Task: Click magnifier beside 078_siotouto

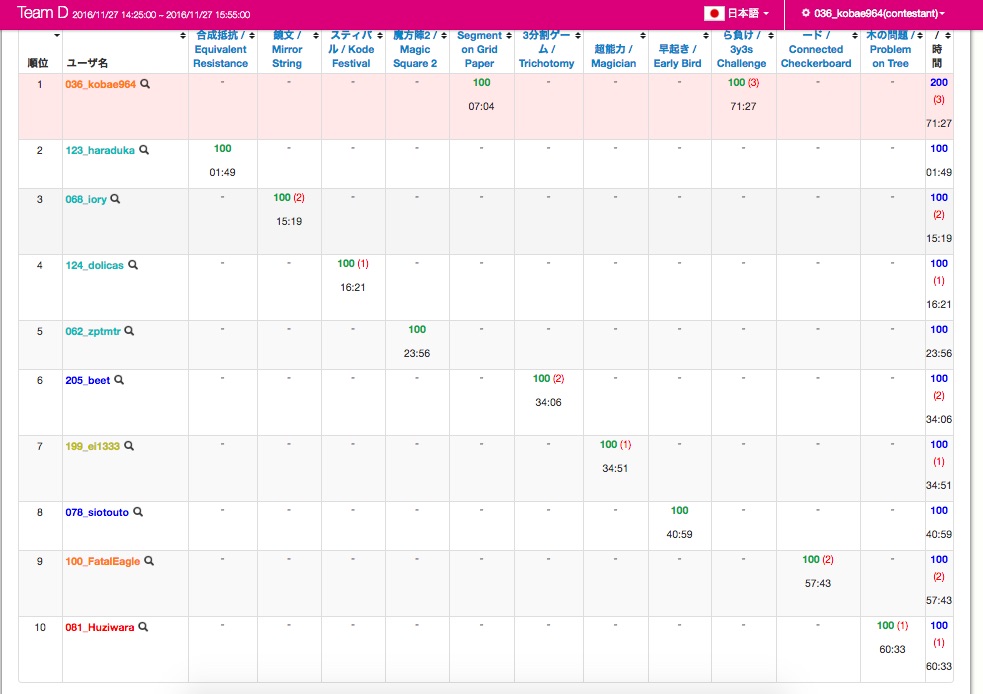Action: (138, 512)
